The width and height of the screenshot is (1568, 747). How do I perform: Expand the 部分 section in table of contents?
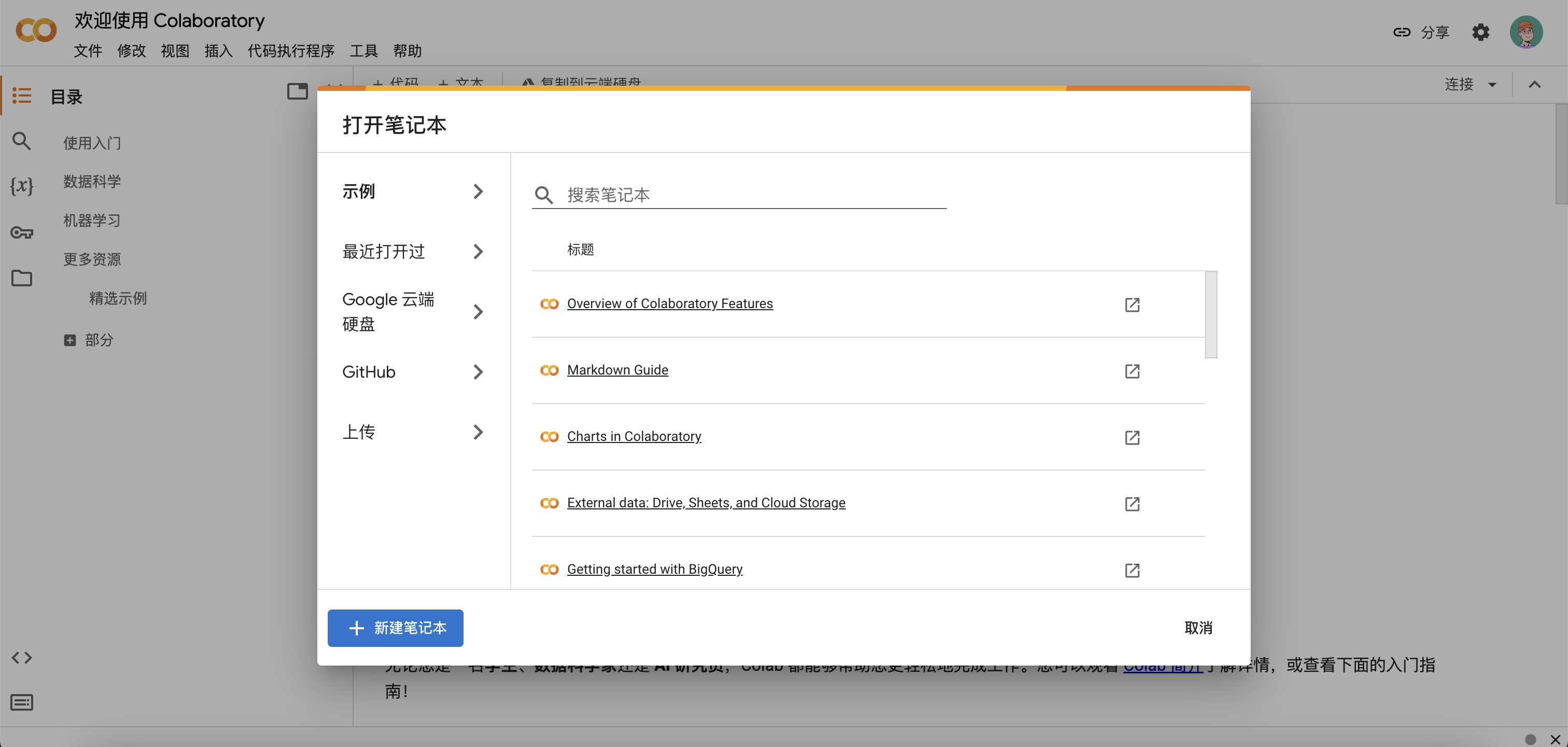(70, 340)
